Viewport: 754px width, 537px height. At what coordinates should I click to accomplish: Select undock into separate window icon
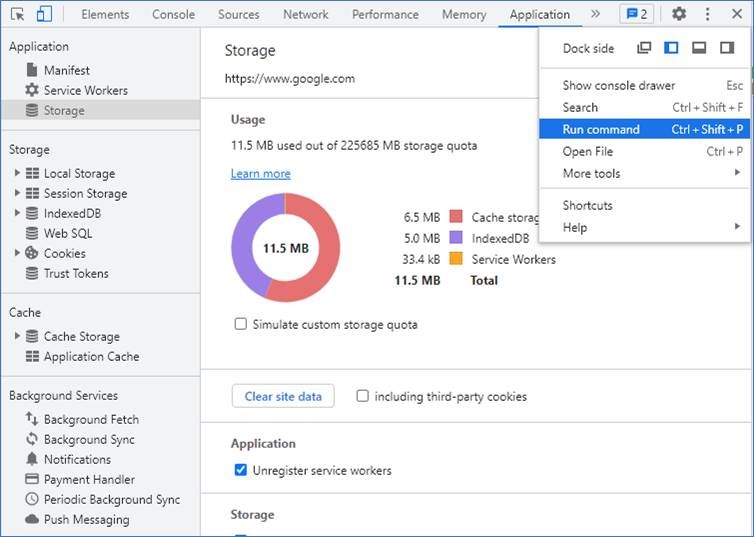(644, 48)
